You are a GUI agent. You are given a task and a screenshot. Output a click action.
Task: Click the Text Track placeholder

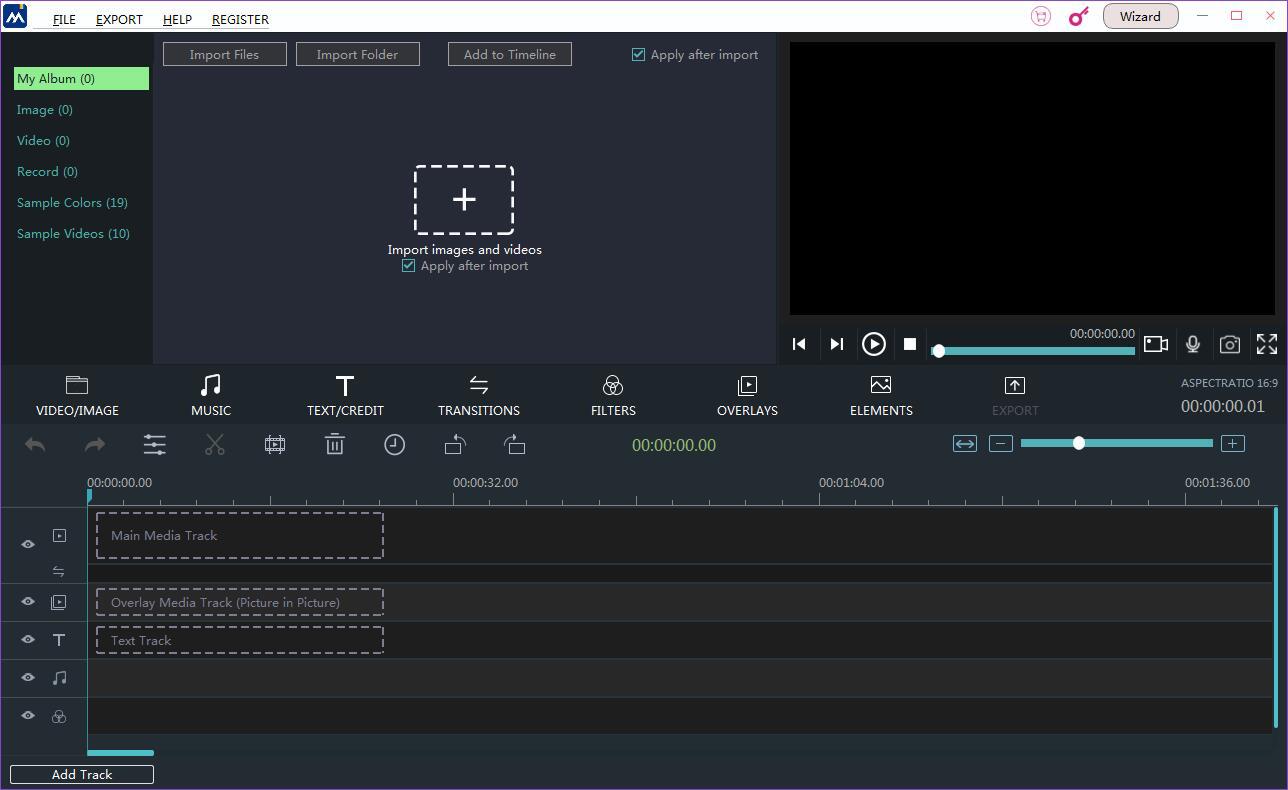[240, 640]
